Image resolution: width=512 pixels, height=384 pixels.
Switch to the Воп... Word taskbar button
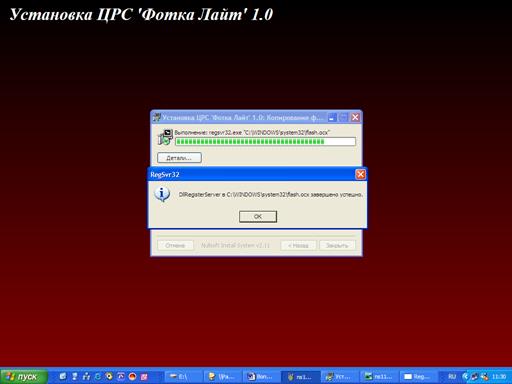[x=261, y=377]
